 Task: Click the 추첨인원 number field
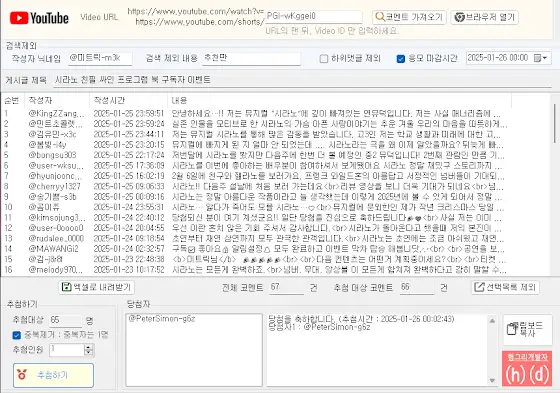coord(67,350)
